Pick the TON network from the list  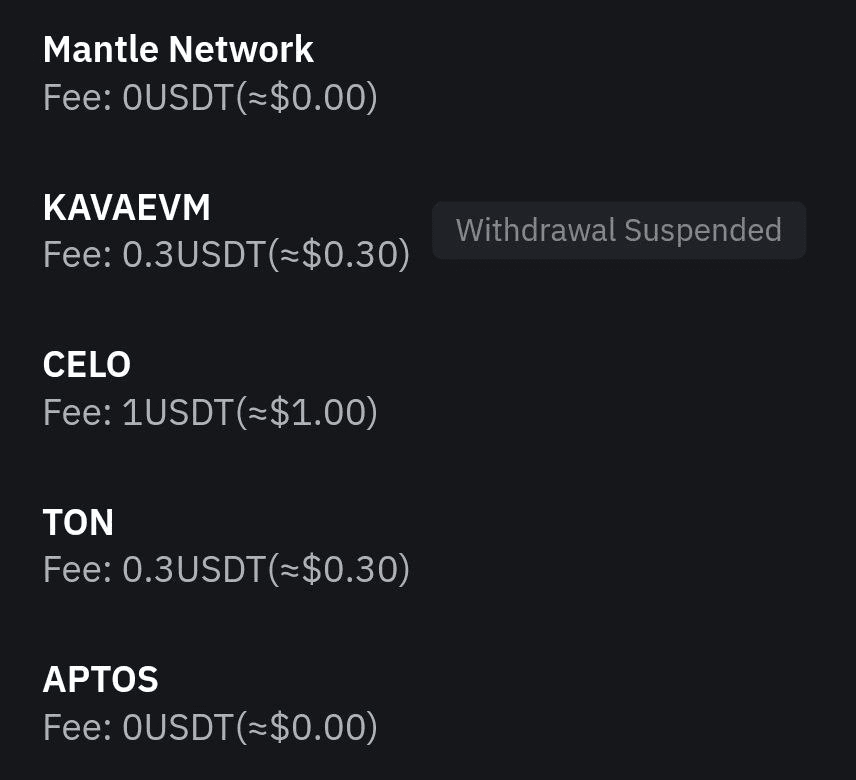point(428,545)
